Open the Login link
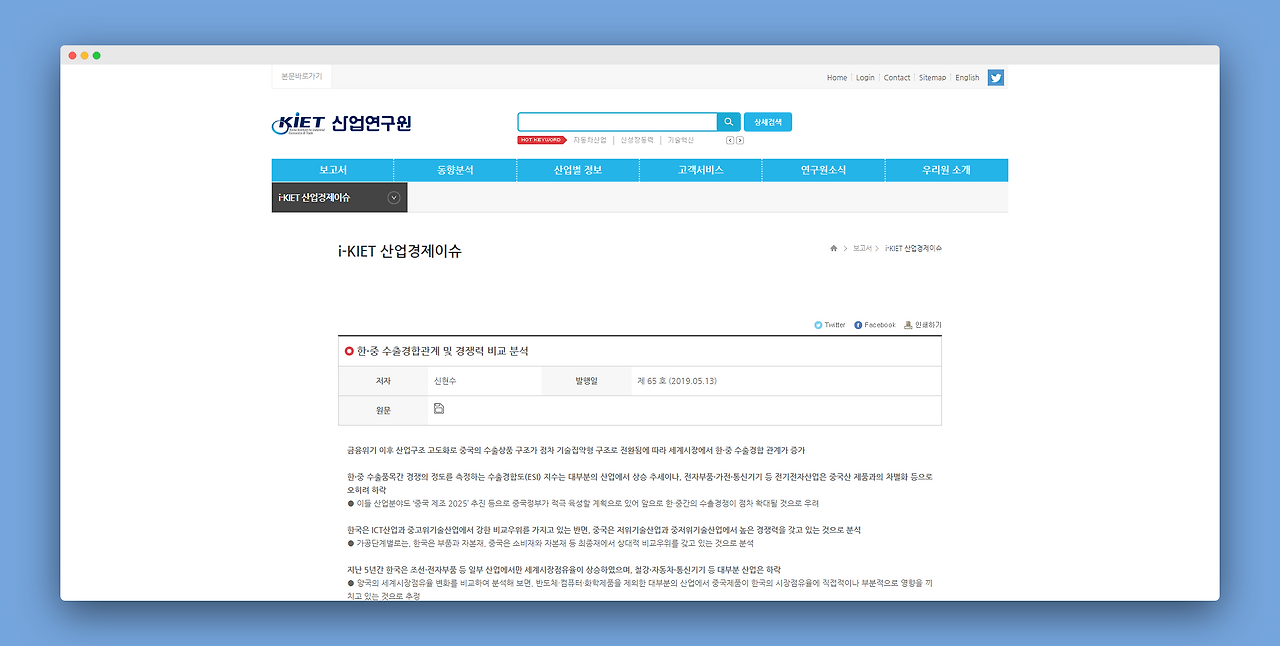This screenshot has width=1280, height=646. click(865, 77)
